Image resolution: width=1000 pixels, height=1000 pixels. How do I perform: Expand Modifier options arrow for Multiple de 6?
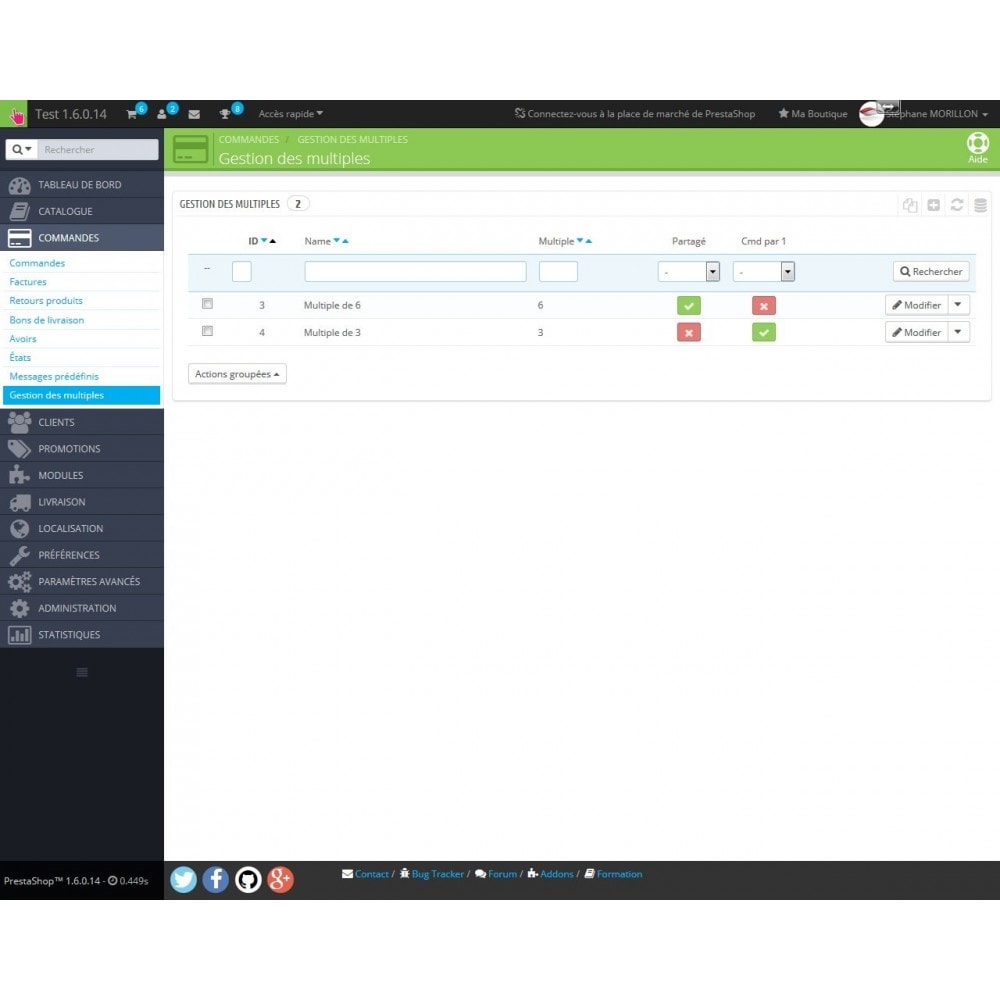tap(959, 305)
